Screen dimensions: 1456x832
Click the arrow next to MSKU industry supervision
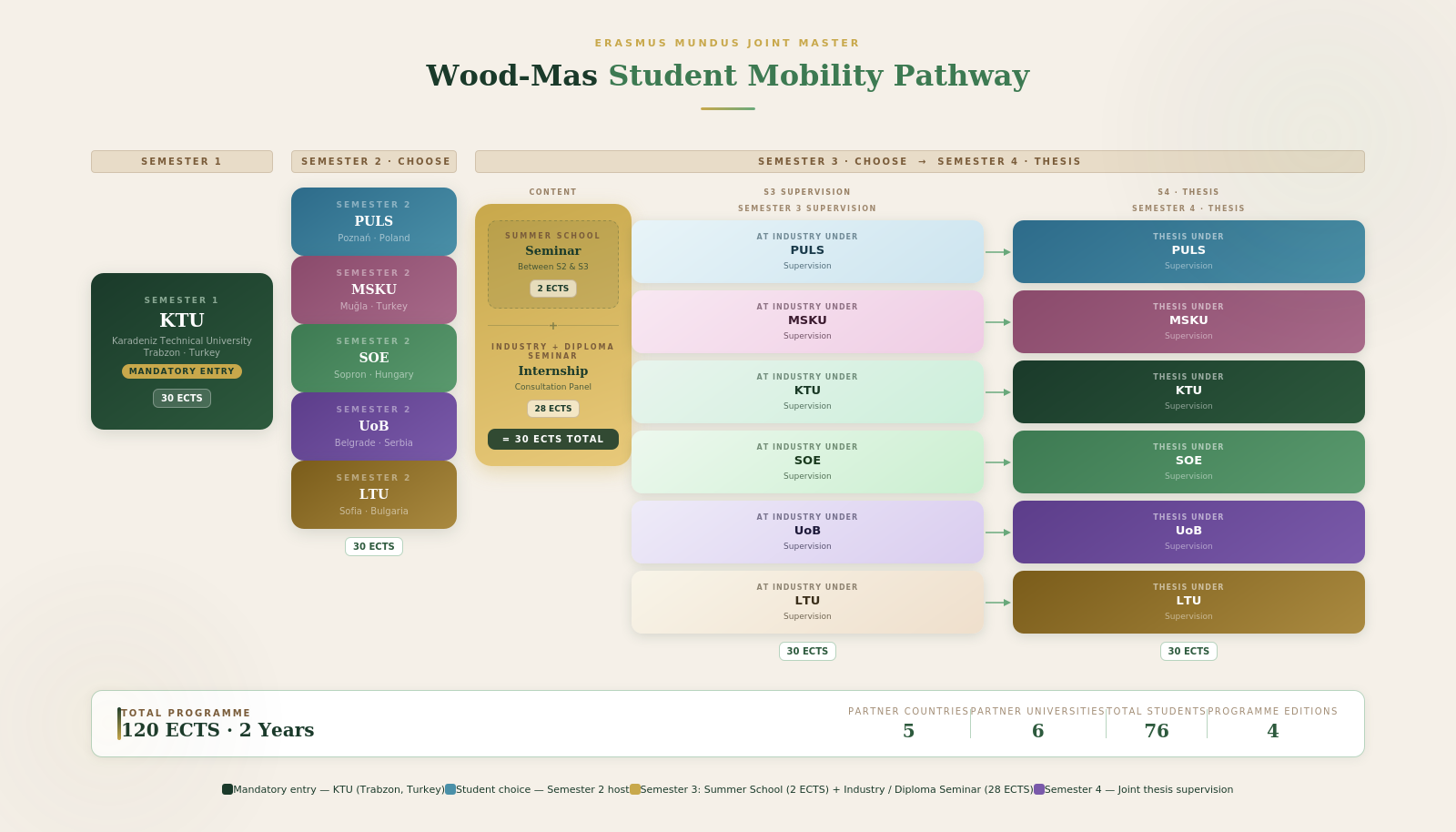[997, 322]
